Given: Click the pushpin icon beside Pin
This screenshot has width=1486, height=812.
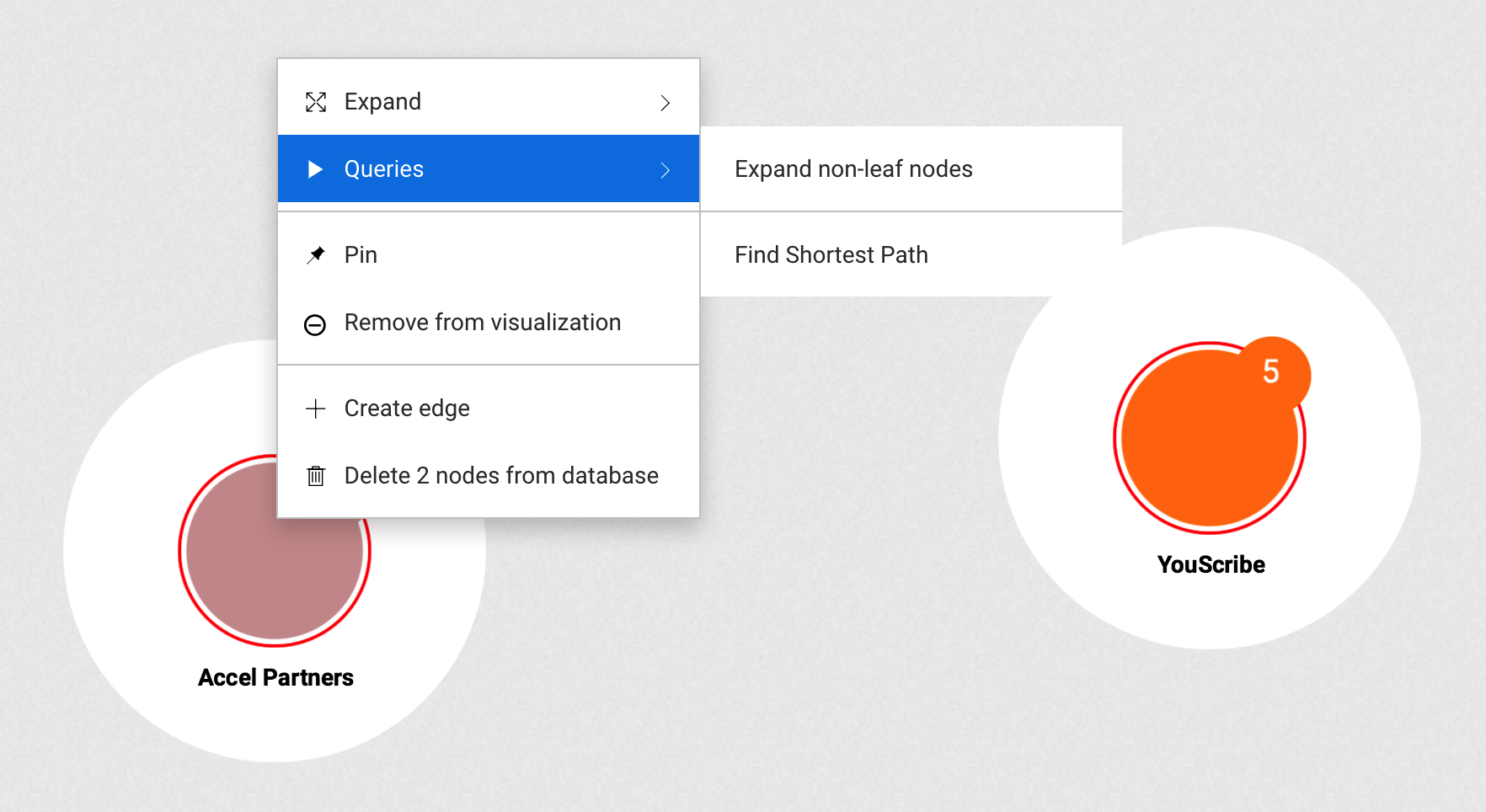Looking at the screenshot, I should tap(316, 255).
